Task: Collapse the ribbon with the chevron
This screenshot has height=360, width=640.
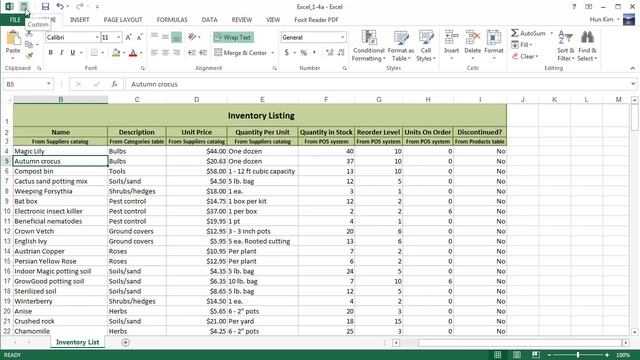Action: tap(633, 68)
